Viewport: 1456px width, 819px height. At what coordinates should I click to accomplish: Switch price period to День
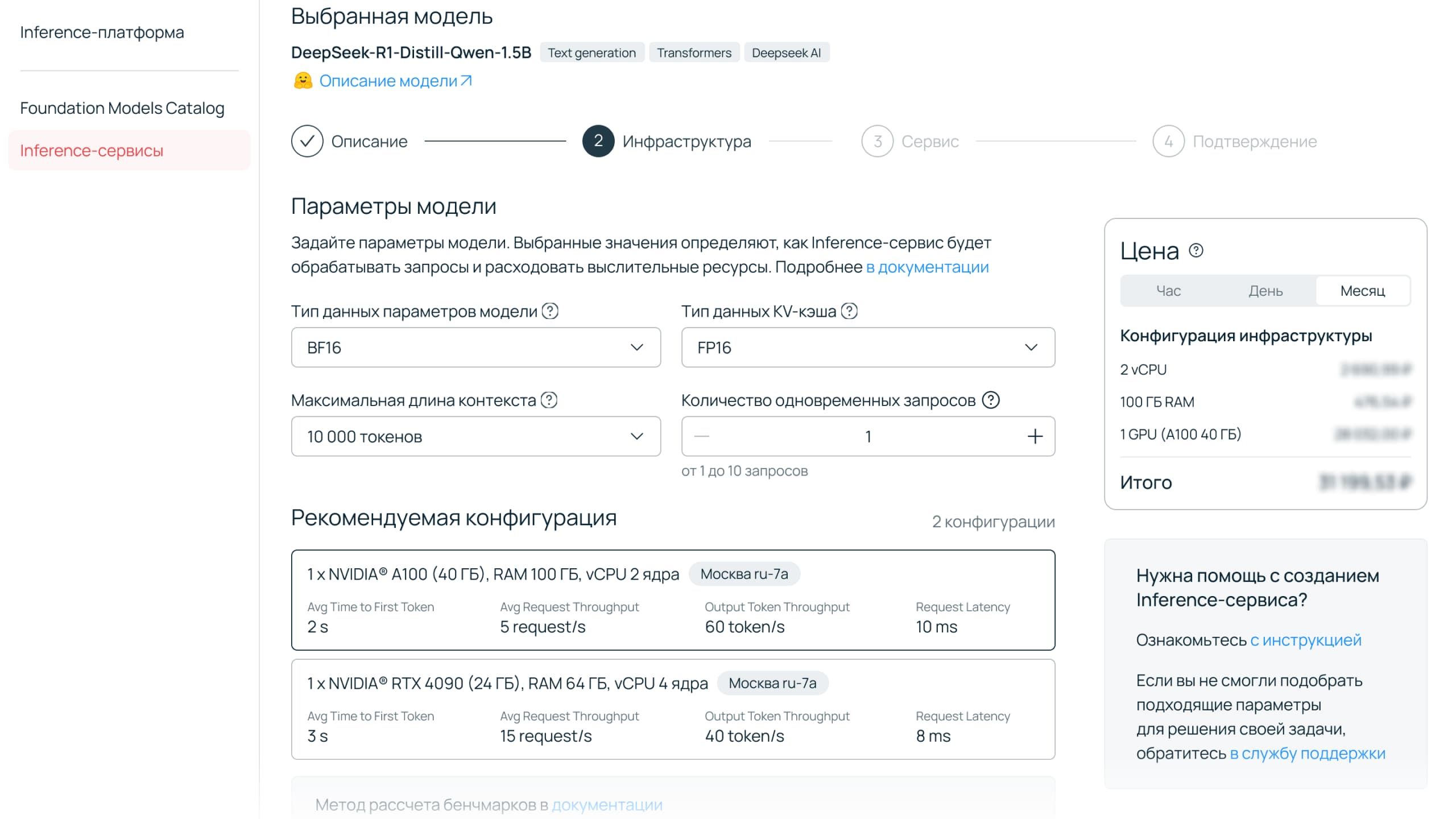[1265, 291]
